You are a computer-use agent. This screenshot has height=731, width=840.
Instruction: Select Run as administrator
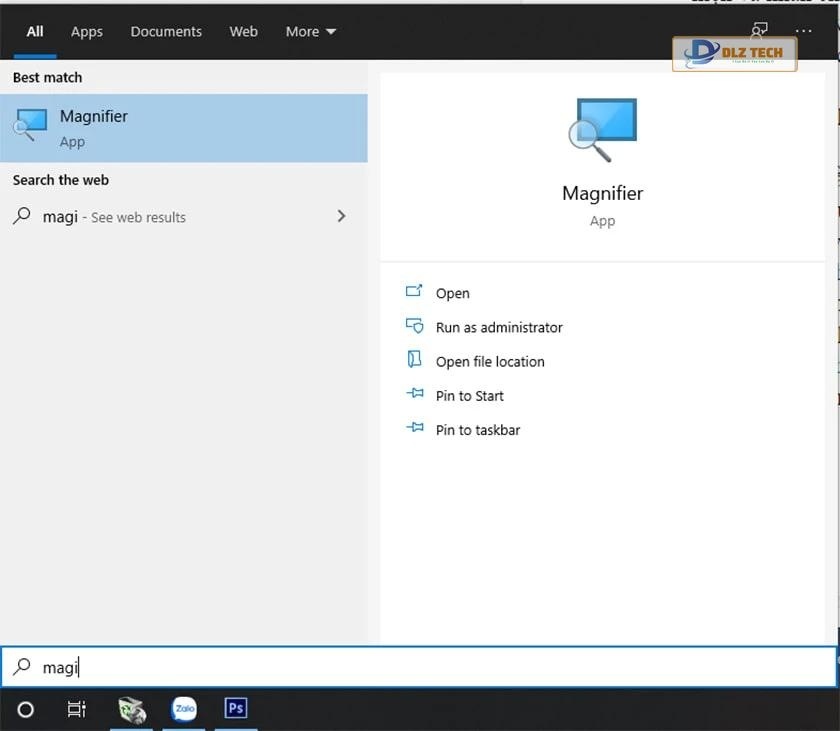498,327
